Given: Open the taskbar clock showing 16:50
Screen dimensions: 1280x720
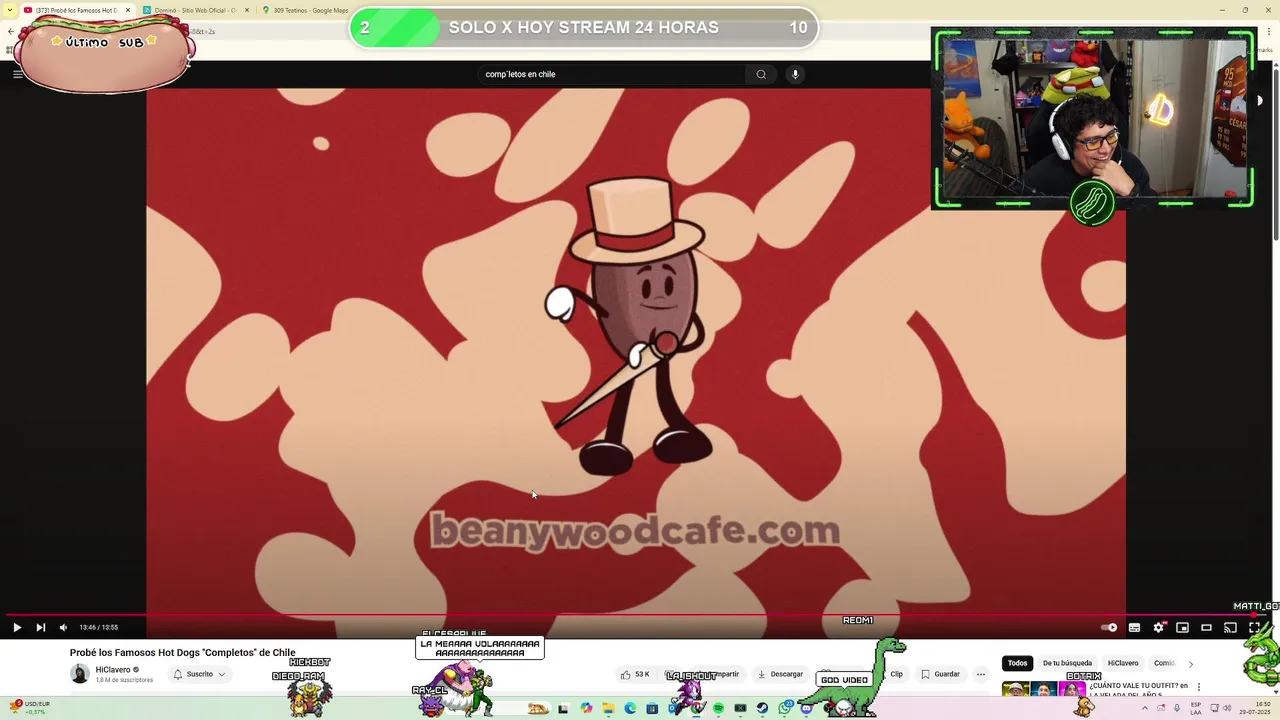Looking at the screenshot, I should pyautogui.click(x=1254, y=708).
